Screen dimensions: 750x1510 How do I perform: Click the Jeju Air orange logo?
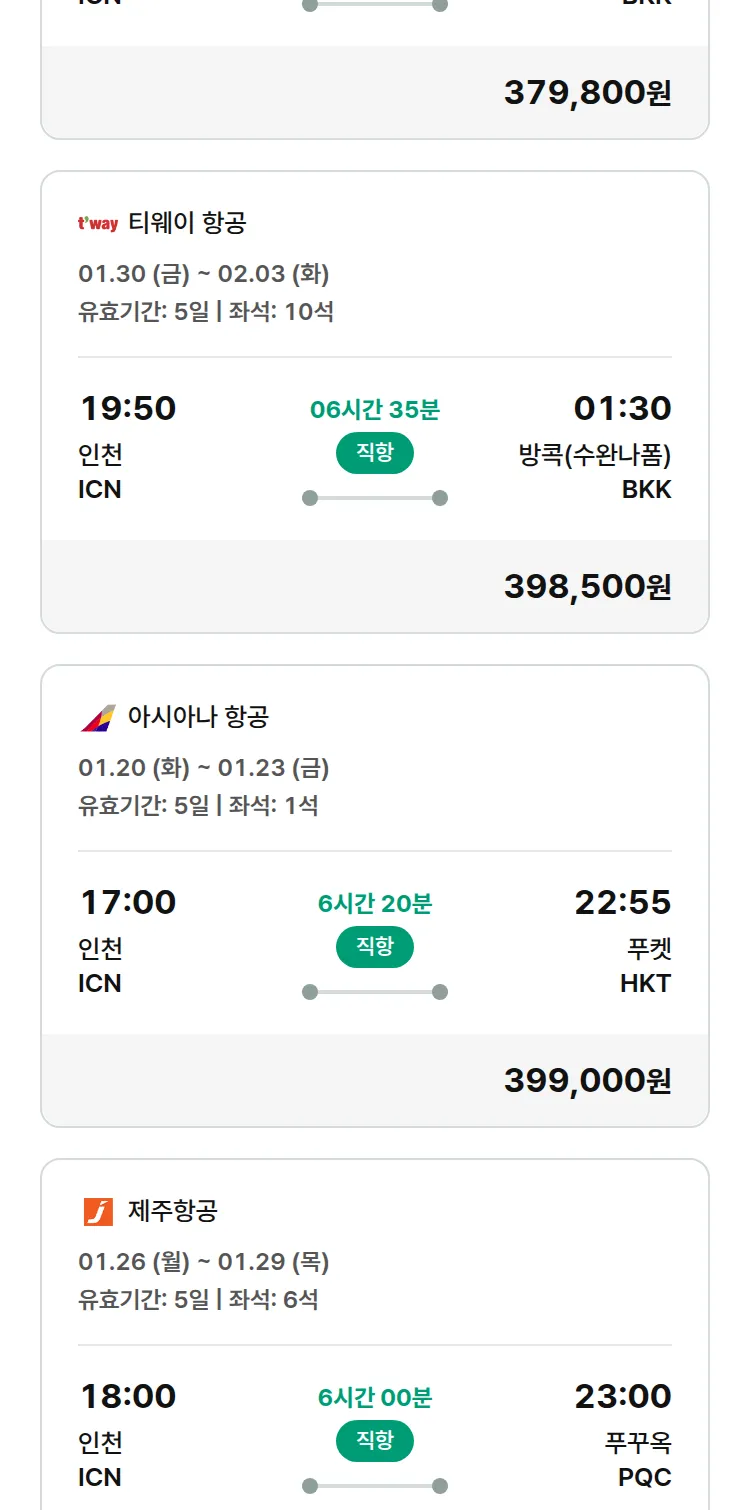click(98, 1211)
